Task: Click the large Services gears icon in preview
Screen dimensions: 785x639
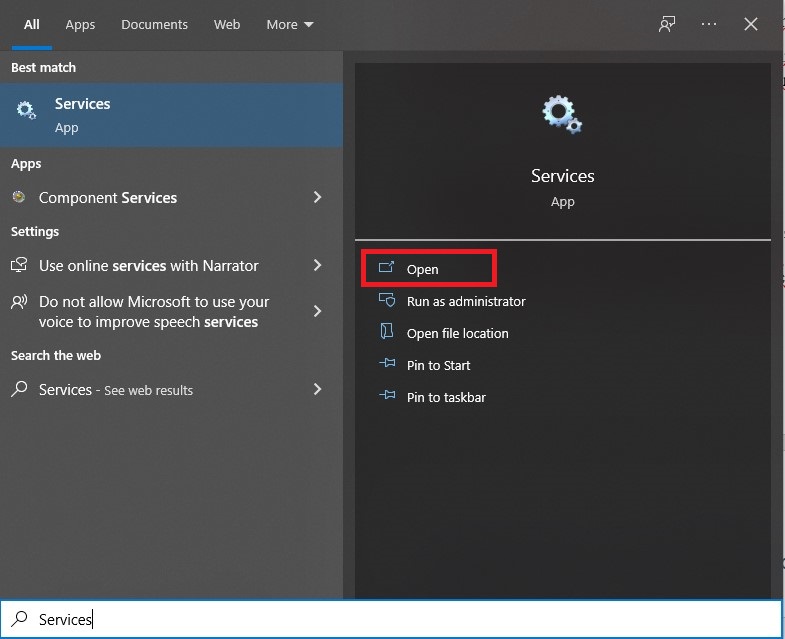Action: click(x=562, y=114)
